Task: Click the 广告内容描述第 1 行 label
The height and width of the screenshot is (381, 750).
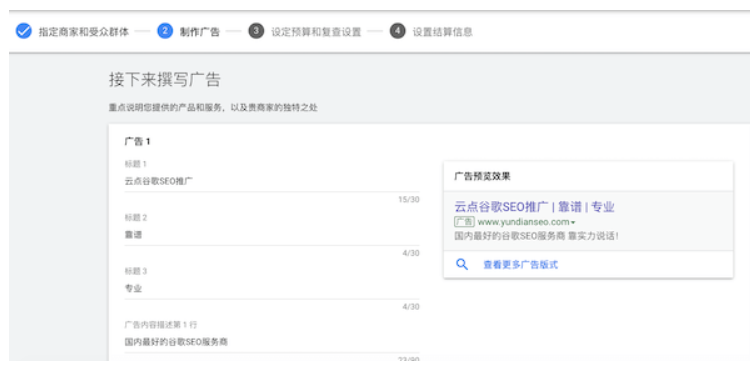Action: (161, 325)
